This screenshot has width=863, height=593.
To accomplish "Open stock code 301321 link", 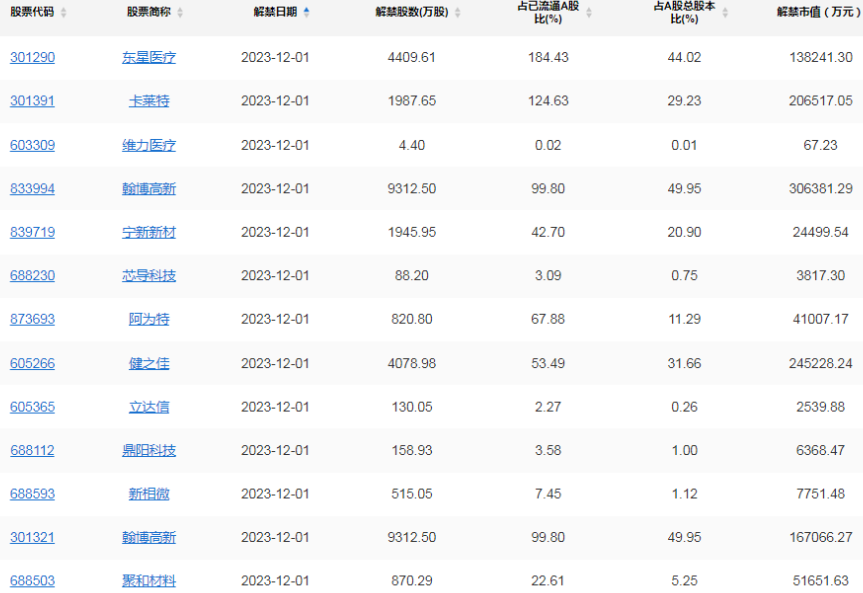I will point(32,537).
